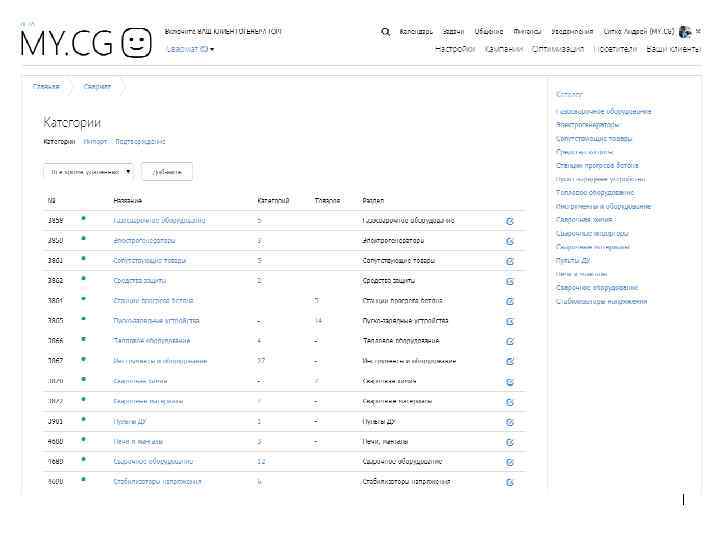
Task: Click edit icon for Пульты ДУ row
Action: (x=510, y=421)
